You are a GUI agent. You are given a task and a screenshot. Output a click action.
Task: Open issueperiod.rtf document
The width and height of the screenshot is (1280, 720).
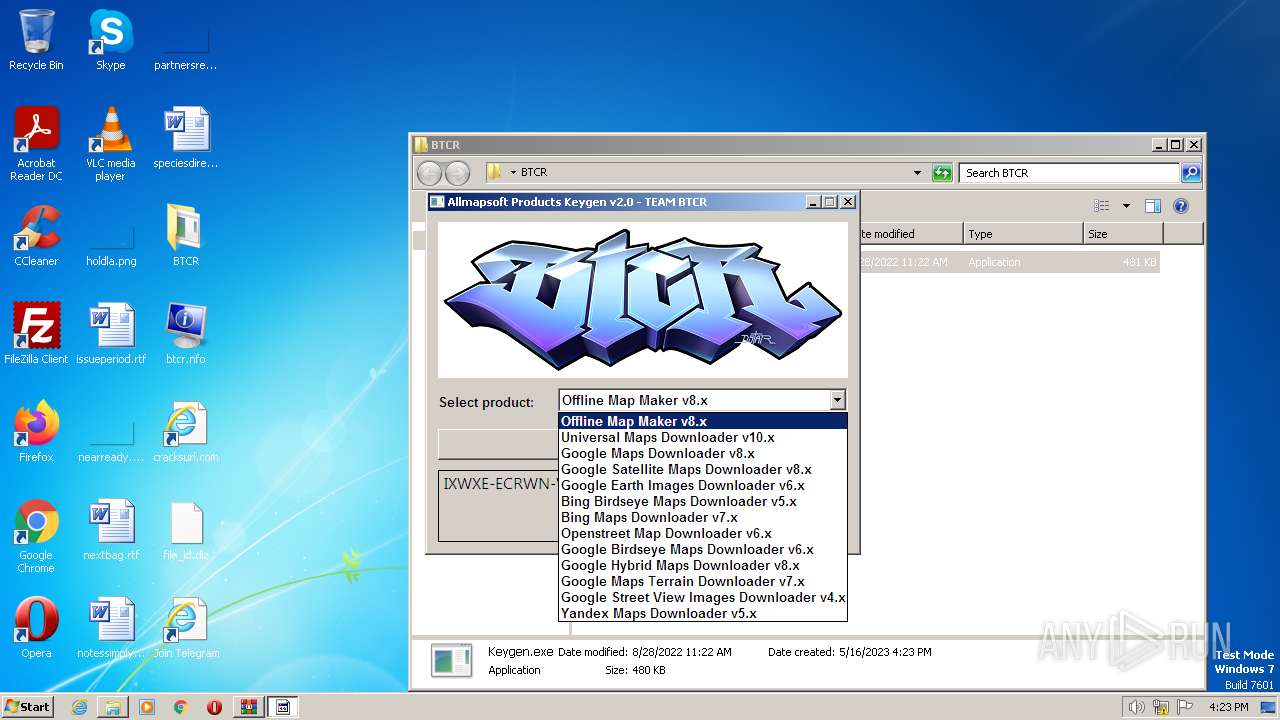point(110,334)
